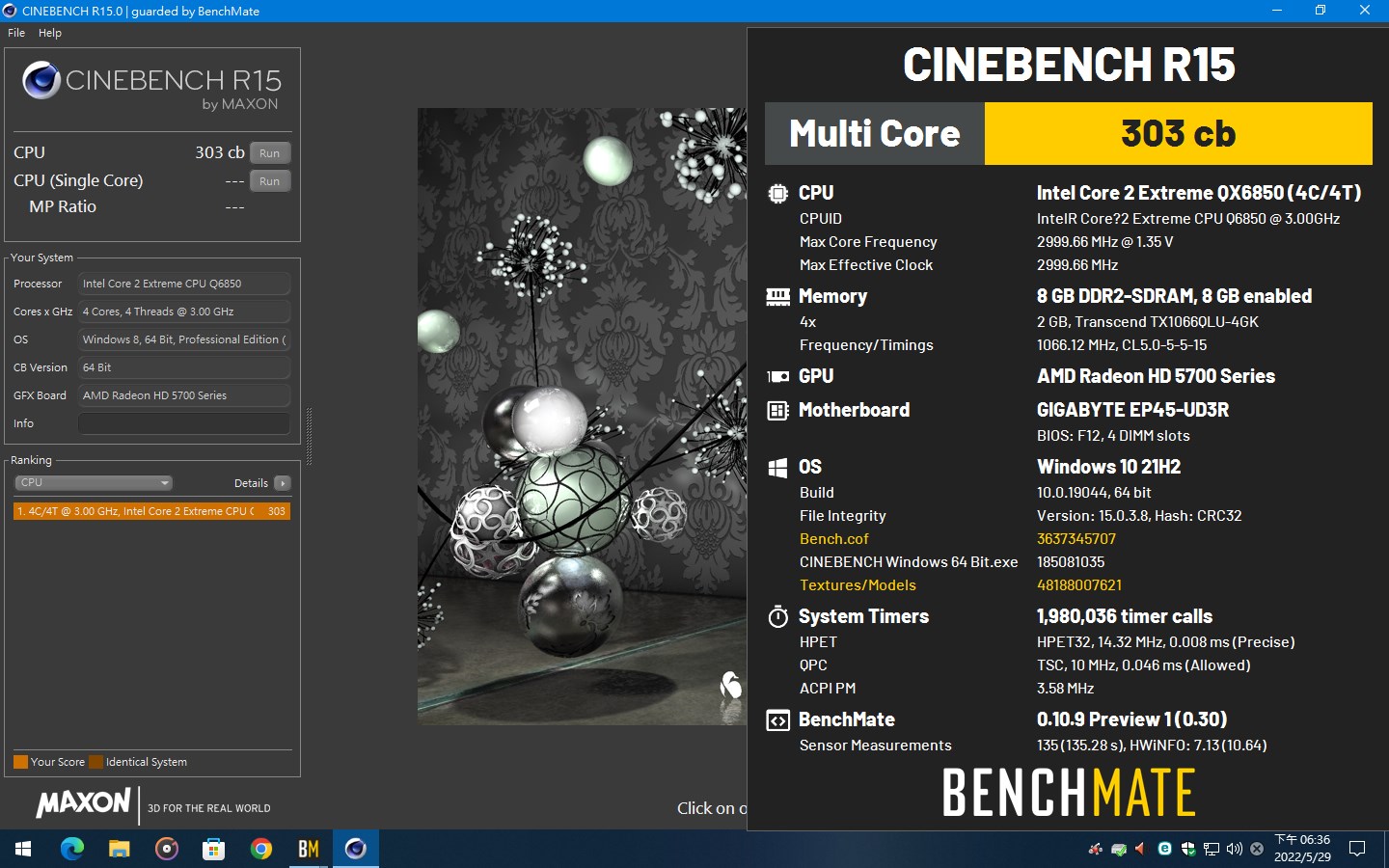Screen dimensions: 1389x868
Task: Click the CB Version field showing 64 Bit
Action: [x=183, y=367]
